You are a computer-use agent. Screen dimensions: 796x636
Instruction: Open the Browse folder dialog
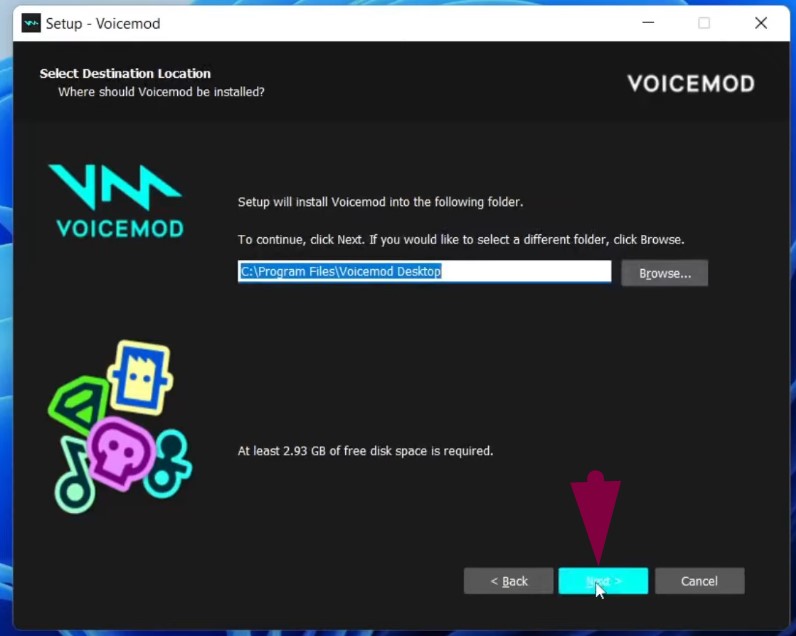665,273
